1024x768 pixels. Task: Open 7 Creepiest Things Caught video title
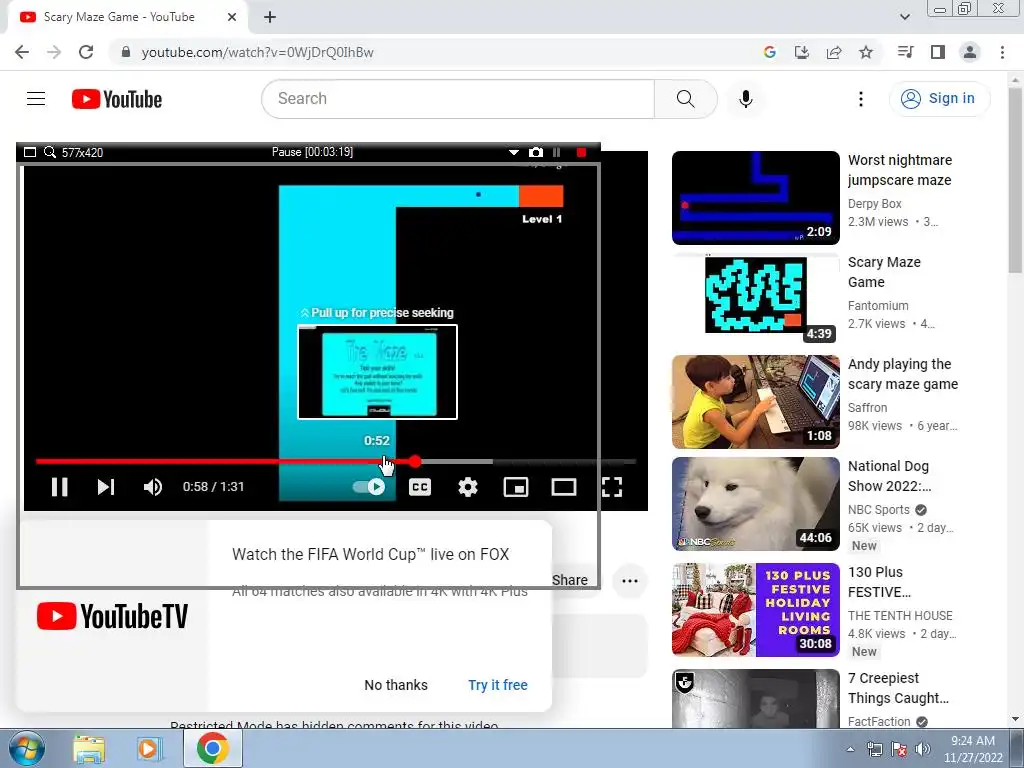tap(898, 688)
